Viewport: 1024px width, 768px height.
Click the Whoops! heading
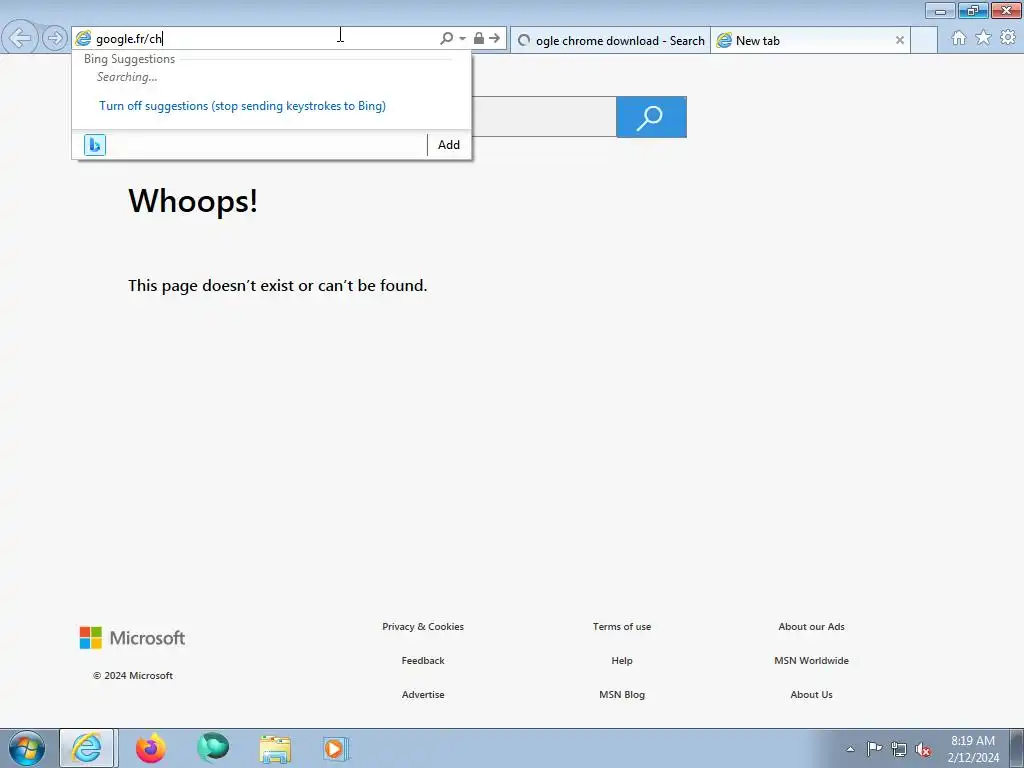coord(193,200)
